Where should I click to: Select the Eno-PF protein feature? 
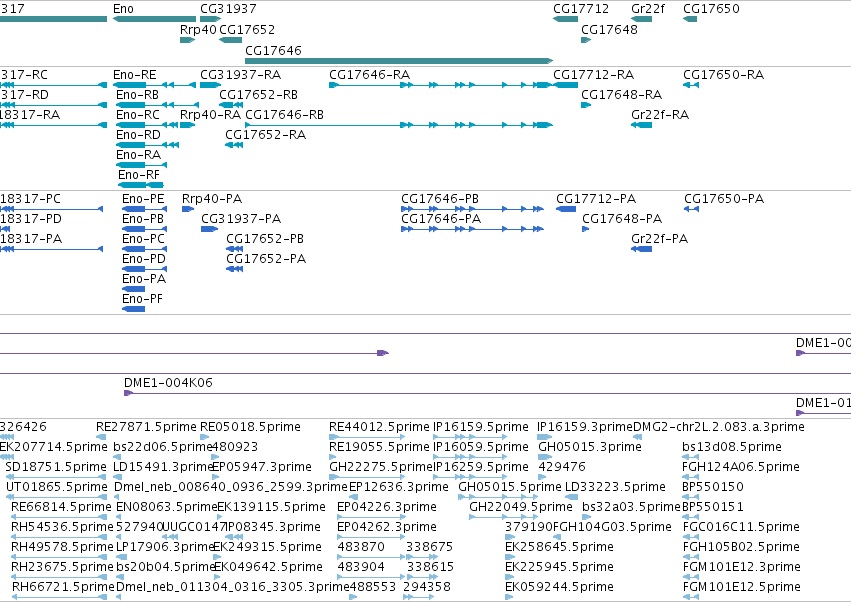click(x=134, y=309)
